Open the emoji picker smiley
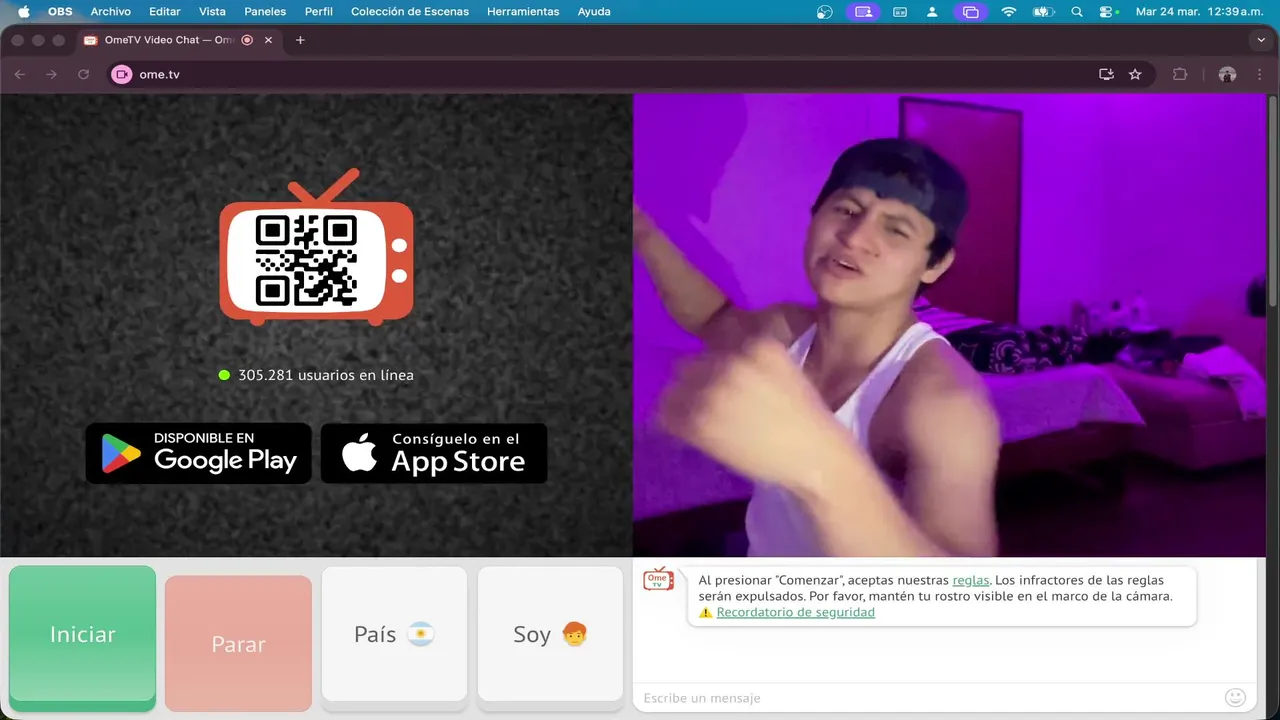Viewport: 1280px width, 720px height. [1235, 697]
